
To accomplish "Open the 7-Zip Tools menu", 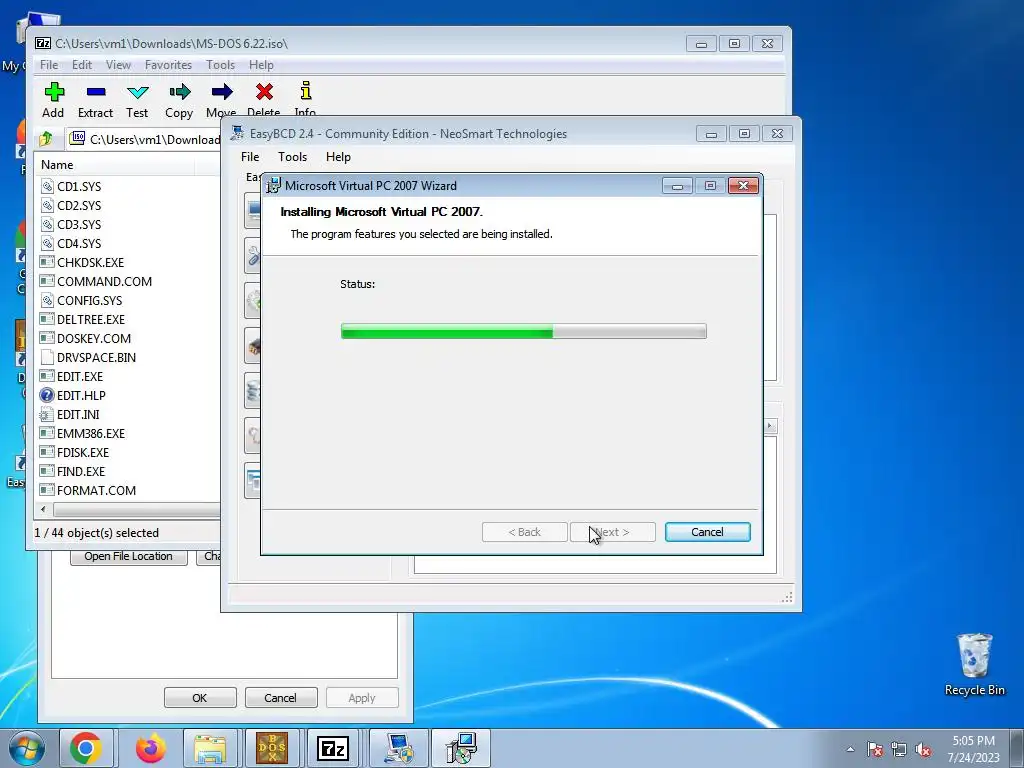I will tap(220, 65).
